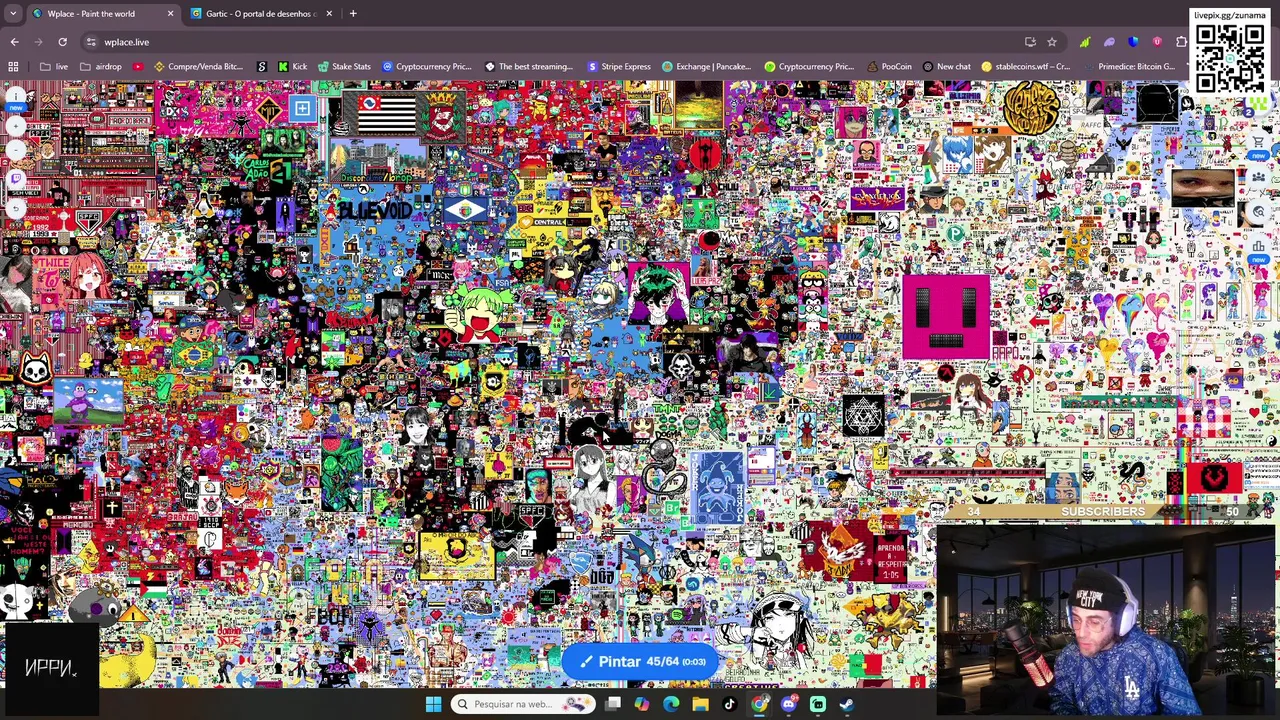Open The best streaming... bookmark
The height and width of the screenshot is (720, 1280).
(529, 67)
